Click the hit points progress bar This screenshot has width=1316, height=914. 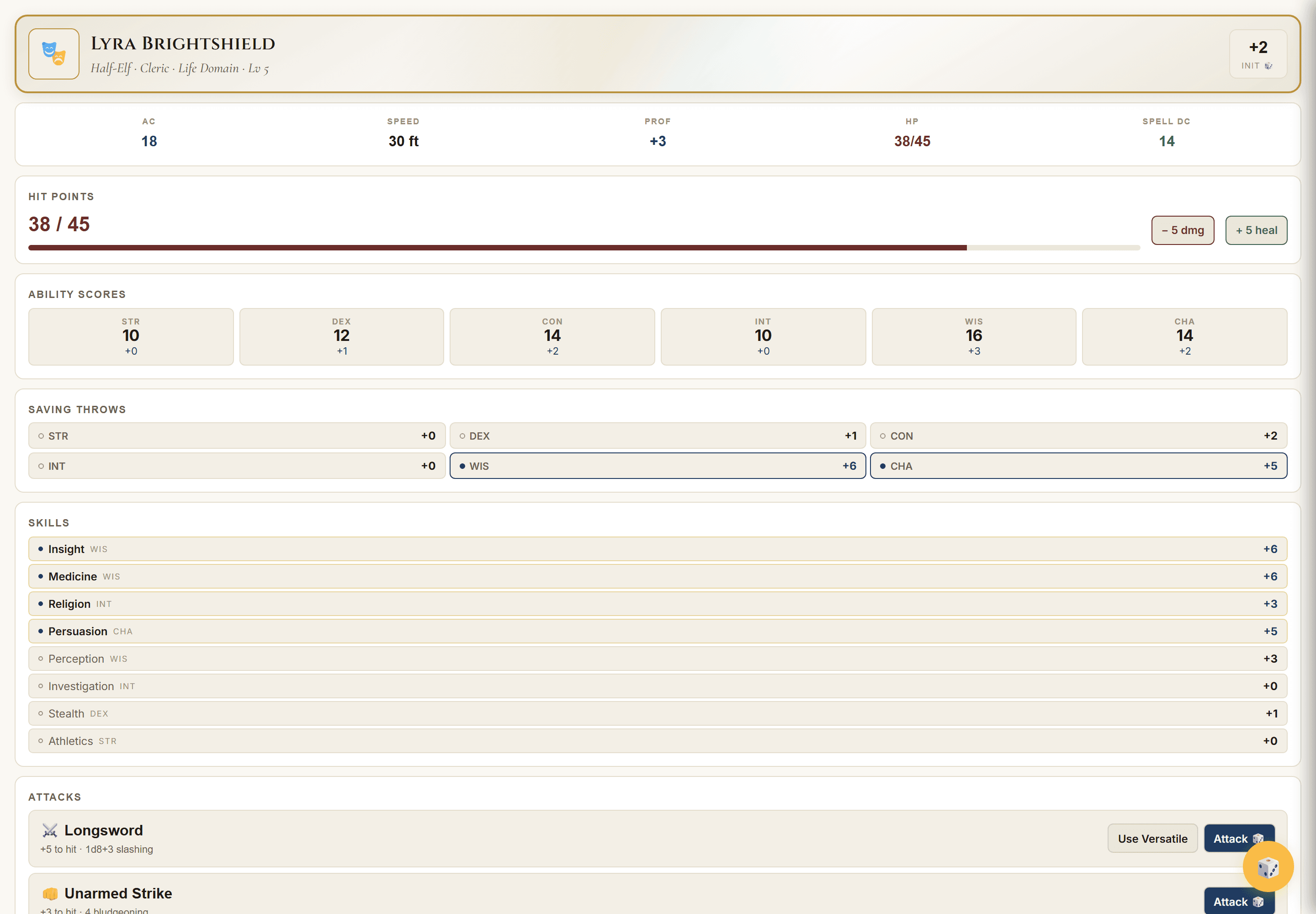point(584,248)
